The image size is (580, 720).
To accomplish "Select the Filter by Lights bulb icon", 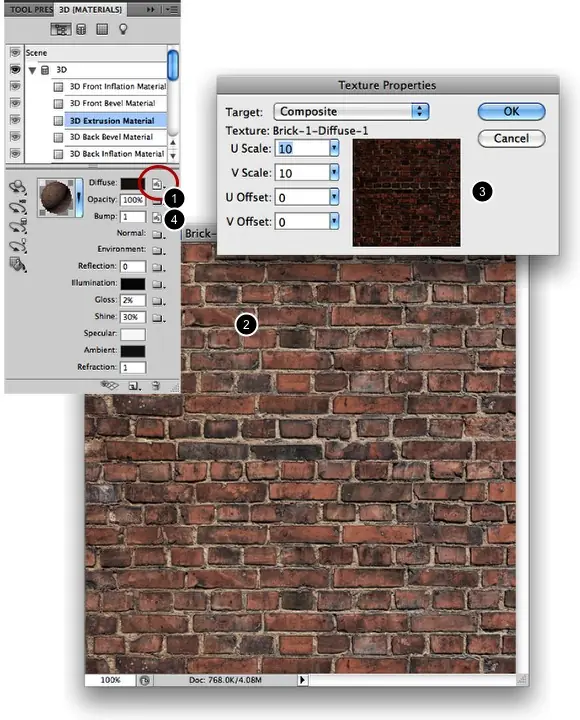I will coord(123,29).
